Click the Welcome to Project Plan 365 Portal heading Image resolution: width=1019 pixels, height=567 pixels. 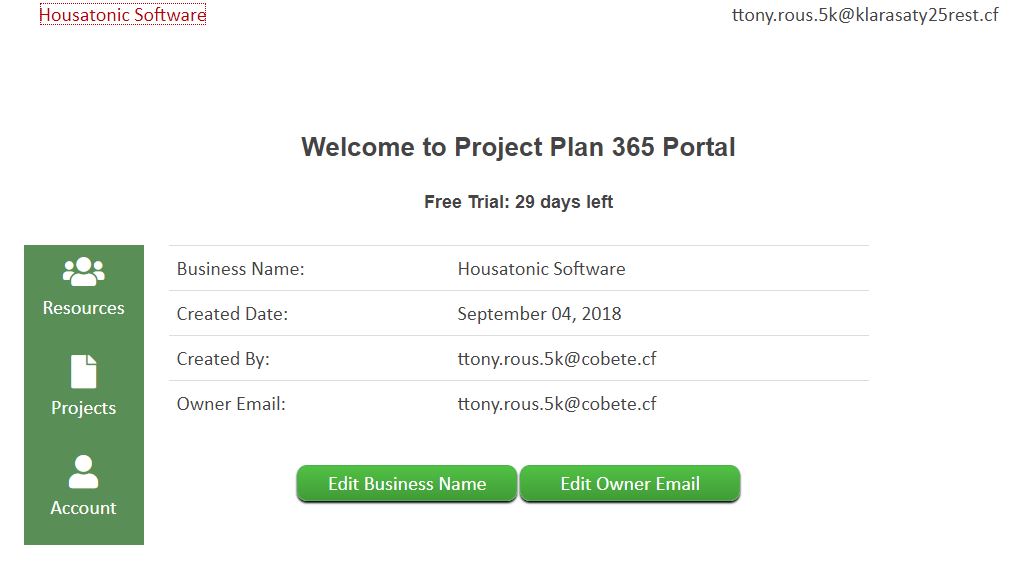click(518, 147)
